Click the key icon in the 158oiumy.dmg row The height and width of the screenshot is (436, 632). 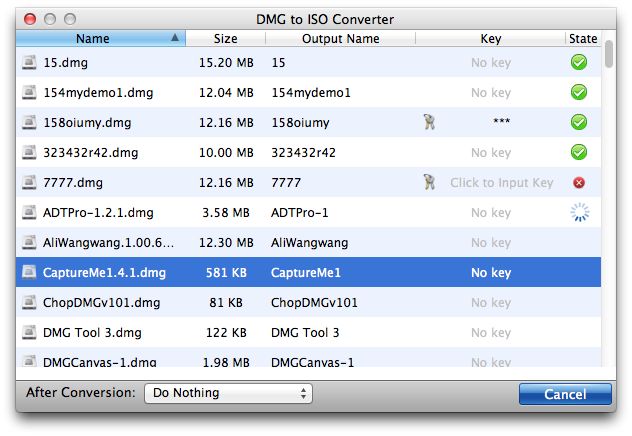(429, 122)
